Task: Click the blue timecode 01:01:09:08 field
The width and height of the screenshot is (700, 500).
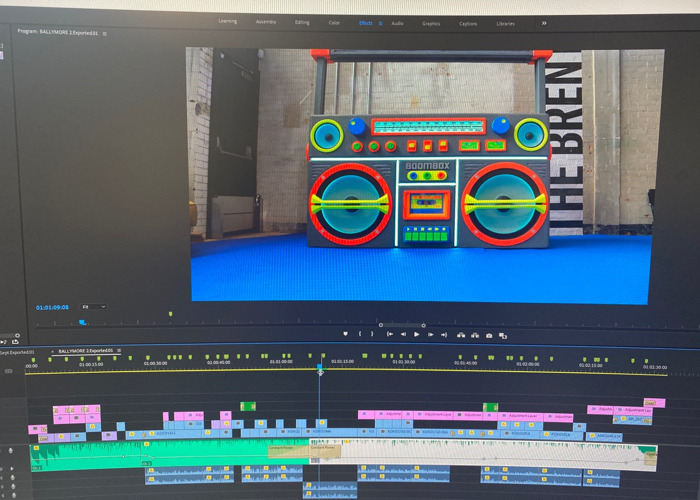Action: point(52,307)
